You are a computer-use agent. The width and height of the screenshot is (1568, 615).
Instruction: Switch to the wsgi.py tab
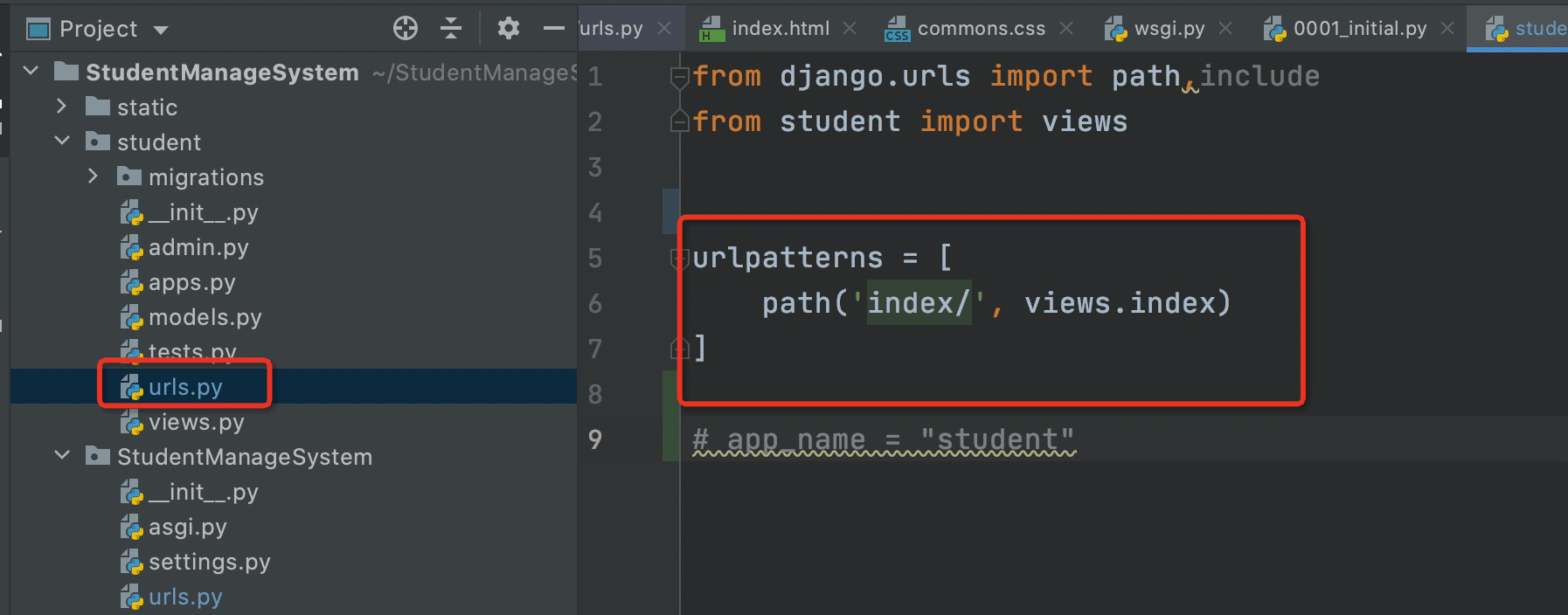pos(1169,29)
